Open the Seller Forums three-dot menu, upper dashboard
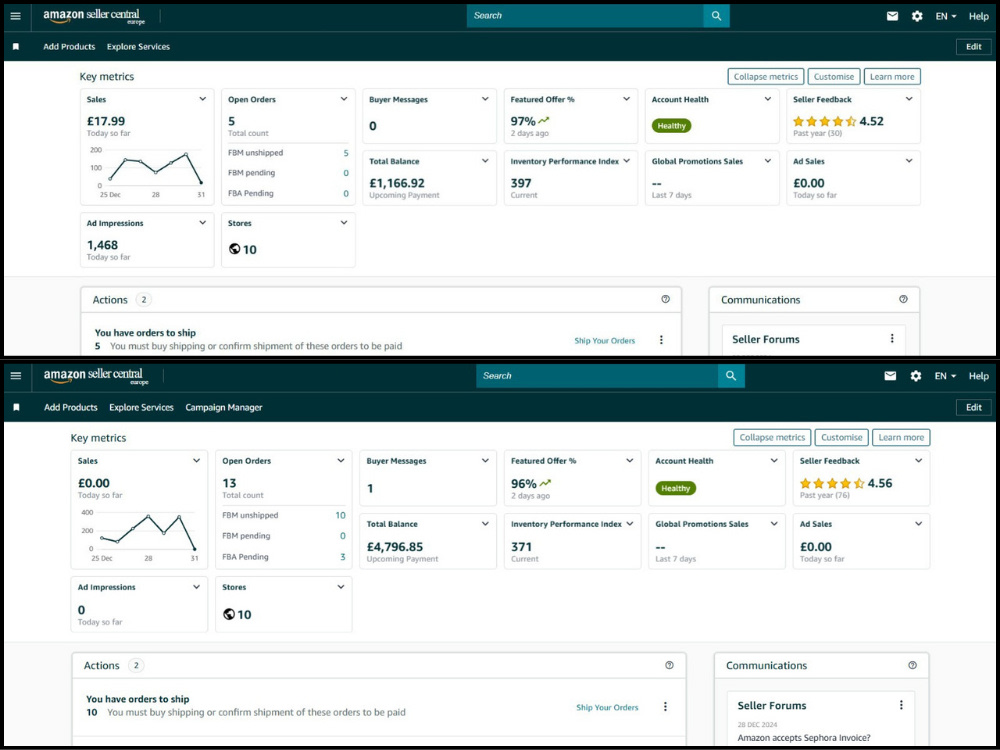This screenshot has height=750, width=1000. point(892,339)
